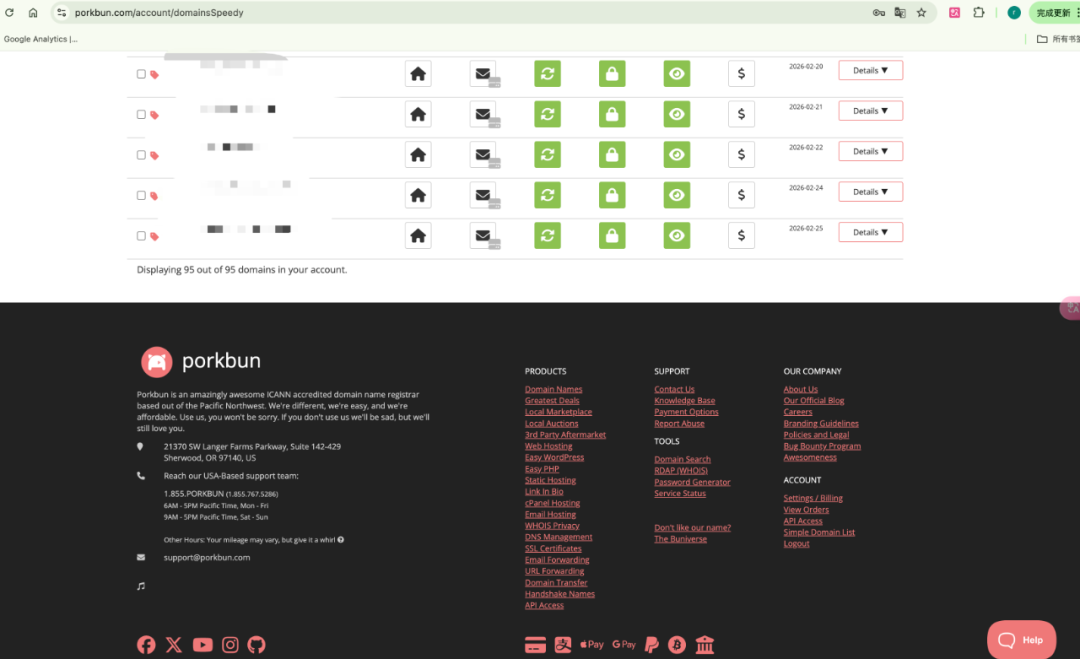Click green auto-renew icon for the 2026-02-22 domain
The image size is (1080, 659).
pos(547,155)
